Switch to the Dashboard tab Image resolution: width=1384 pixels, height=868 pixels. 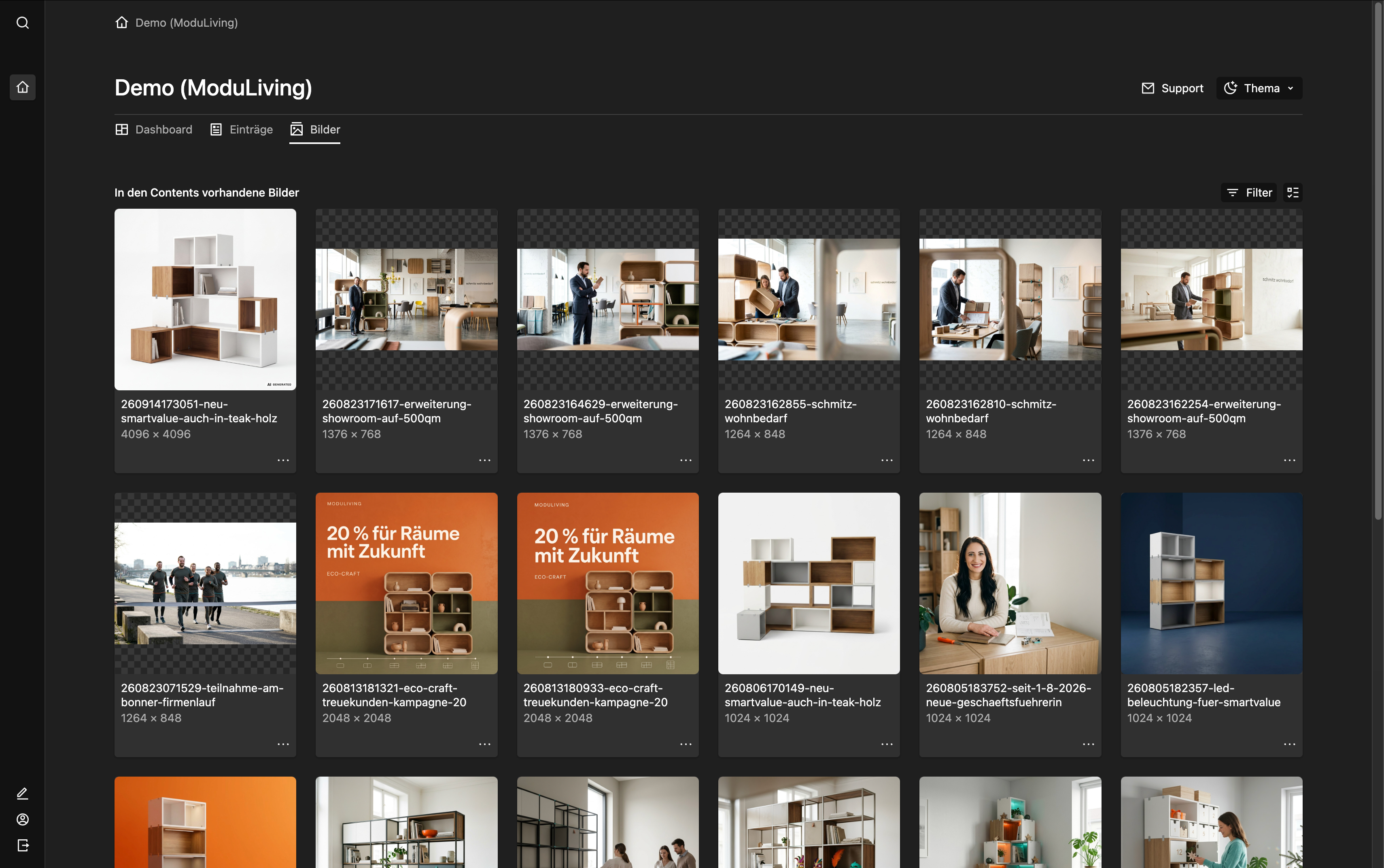153,130
